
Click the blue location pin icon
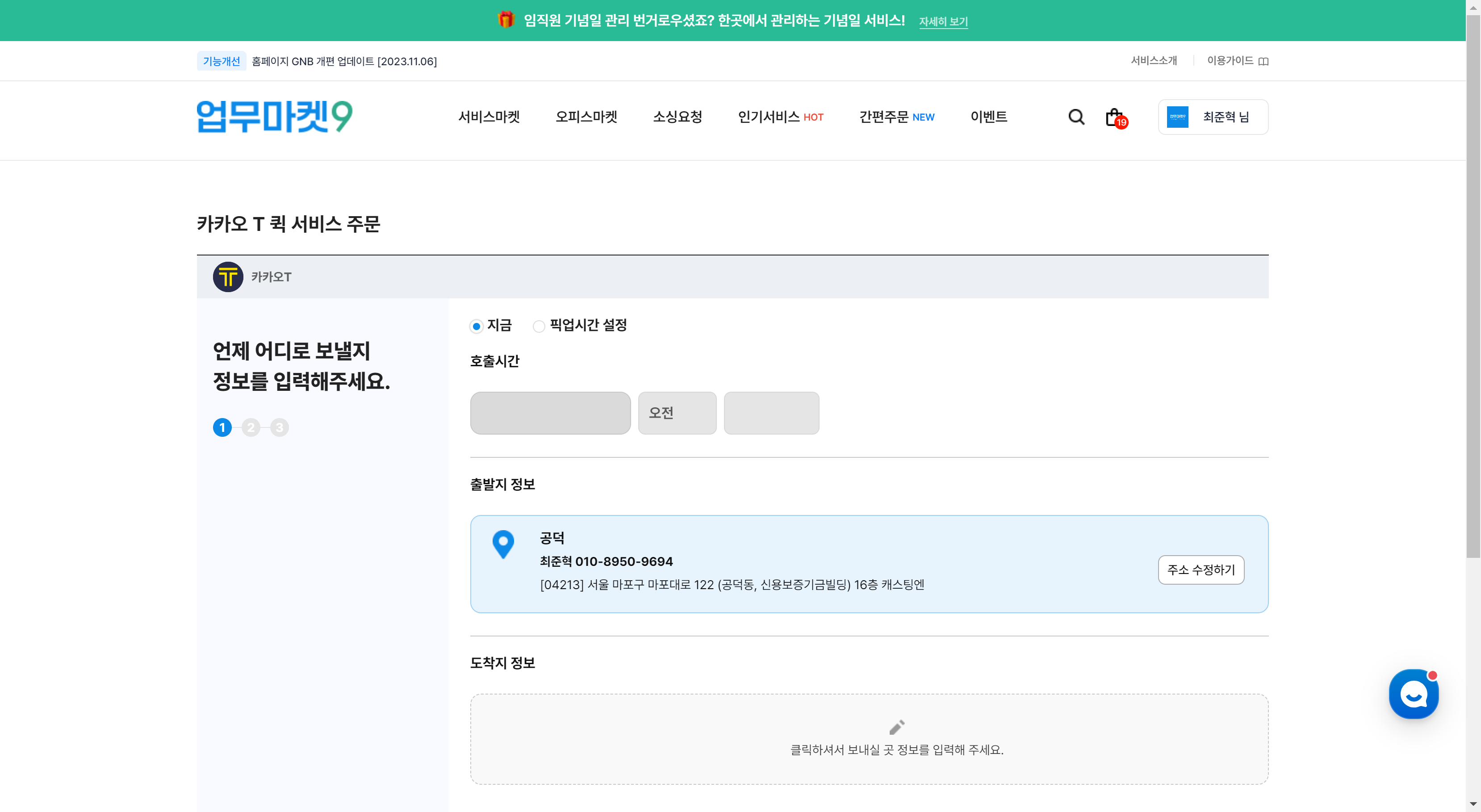(x=503, y=544)
